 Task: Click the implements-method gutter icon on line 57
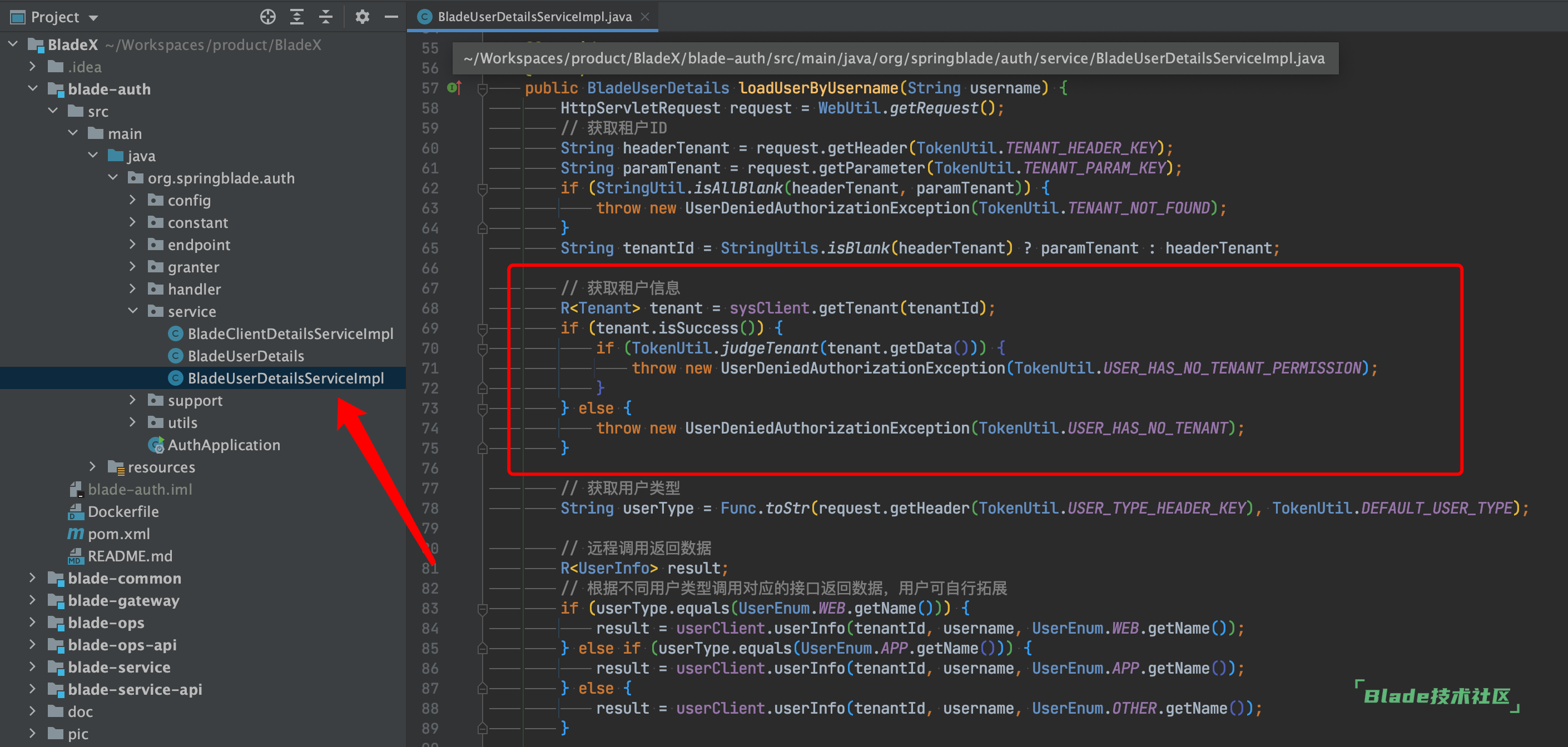(454, 88)
